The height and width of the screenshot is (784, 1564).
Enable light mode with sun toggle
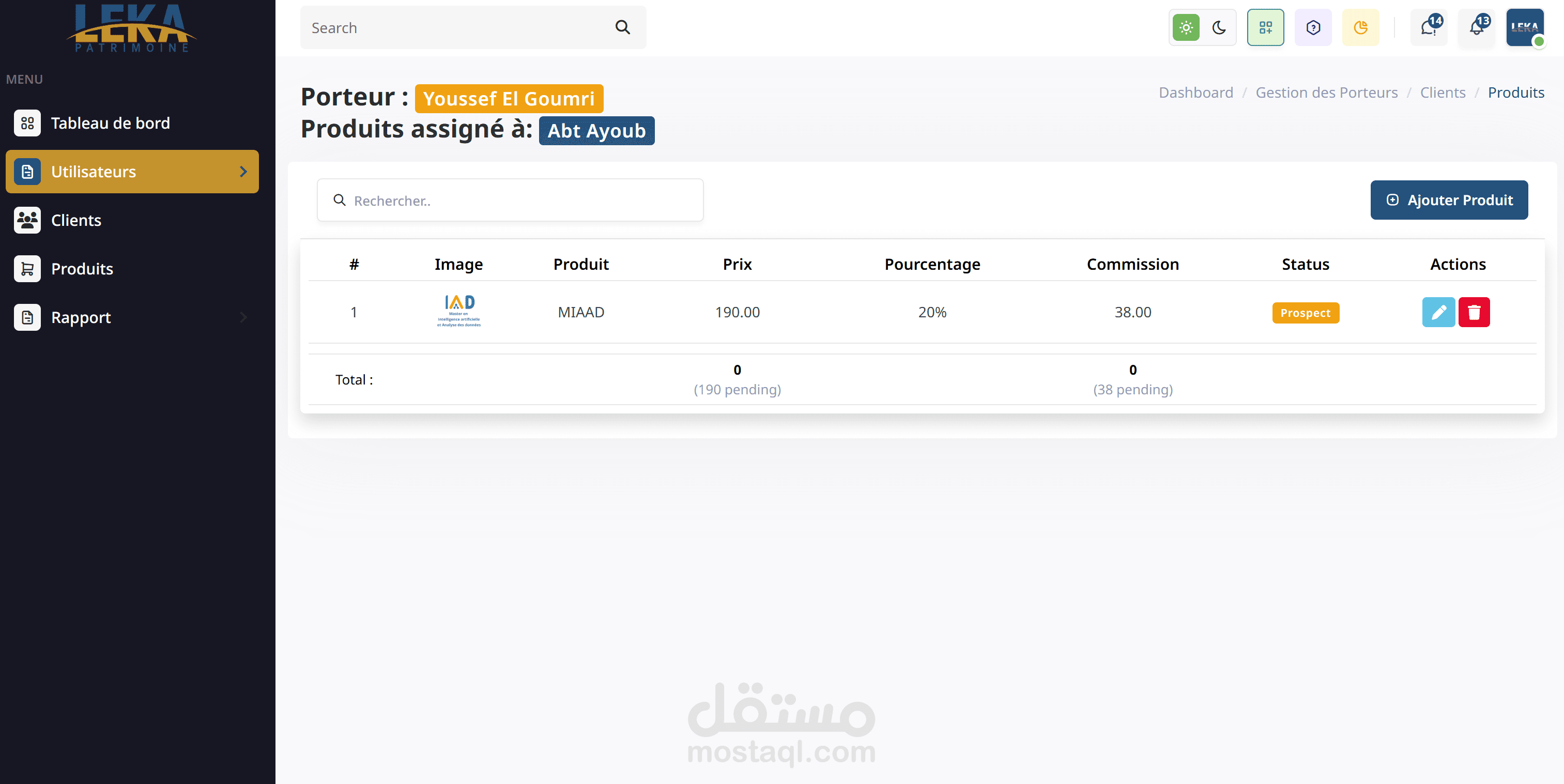click(1186, 27)
